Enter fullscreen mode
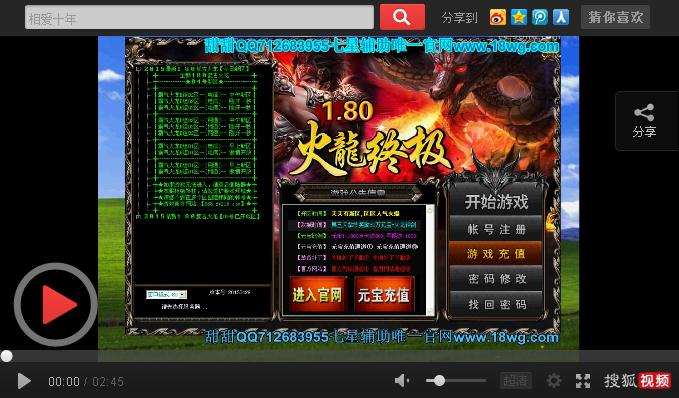The height and width of the screenshot is (398, 679). pos(583,381)
